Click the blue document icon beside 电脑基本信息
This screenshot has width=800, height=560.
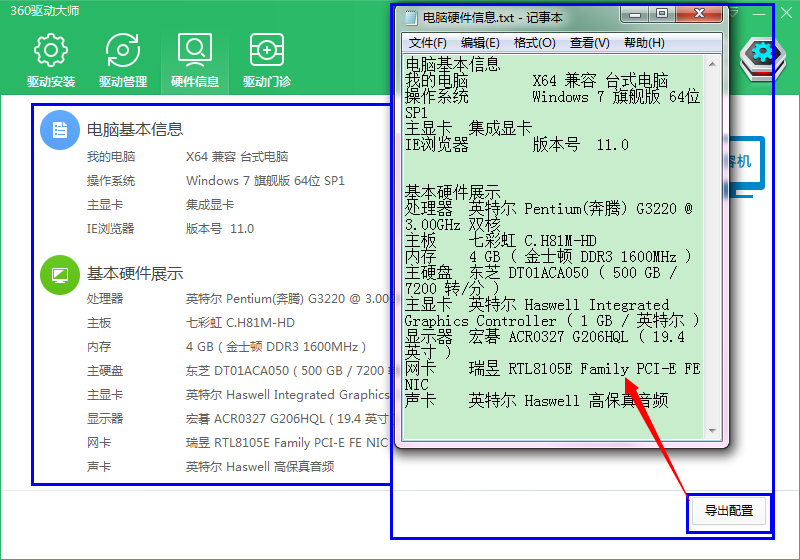pos(60,130)
